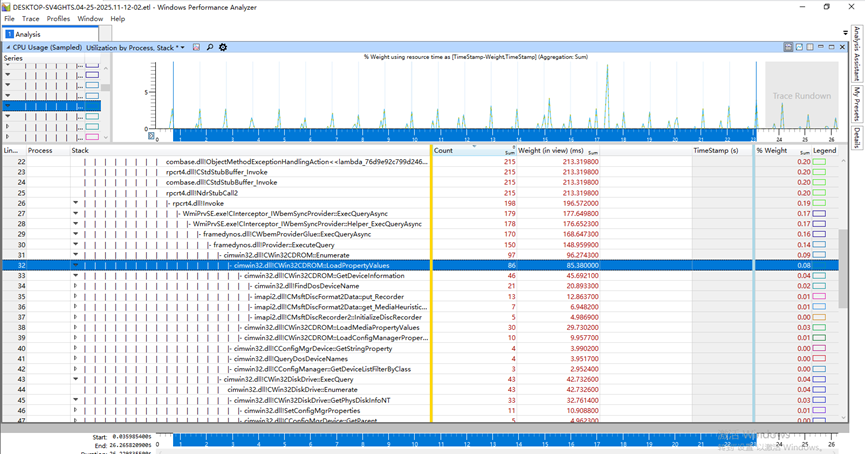Collapse CWin32CDROM::Enumerate row 31
This screenshot has height=454, width=865.
[x=76, y=255]
